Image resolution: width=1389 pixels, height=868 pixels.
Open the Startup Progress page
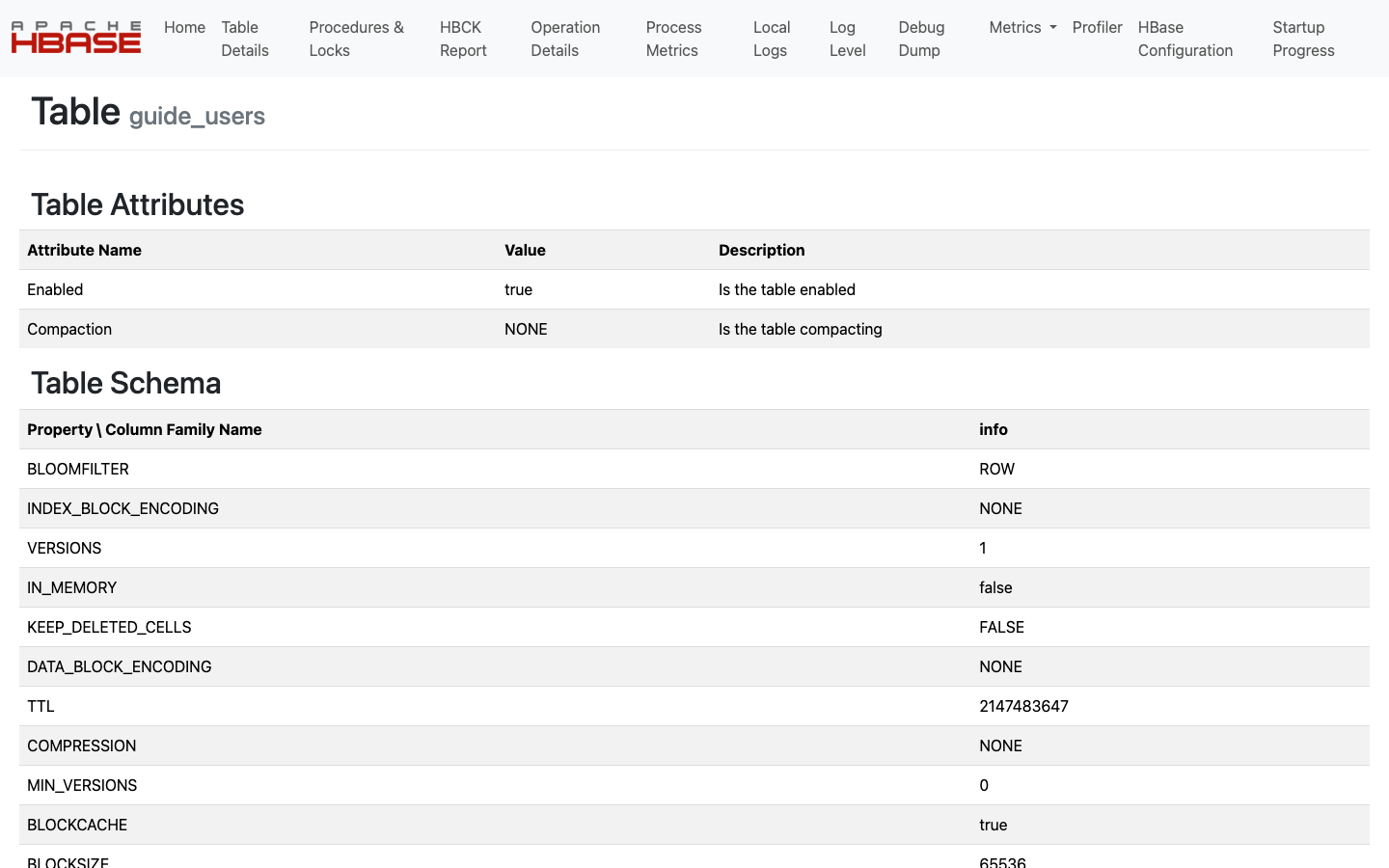click(1303, 39)
